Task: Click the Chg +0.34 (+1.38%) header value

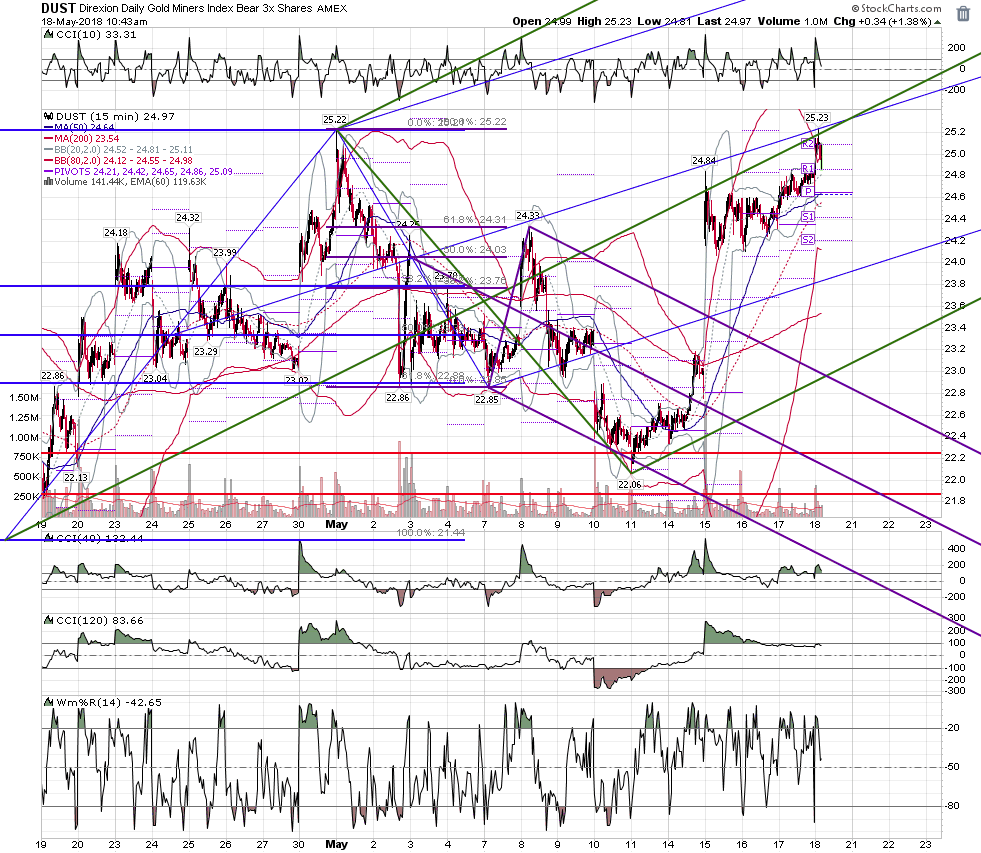Action: (882, 21)
